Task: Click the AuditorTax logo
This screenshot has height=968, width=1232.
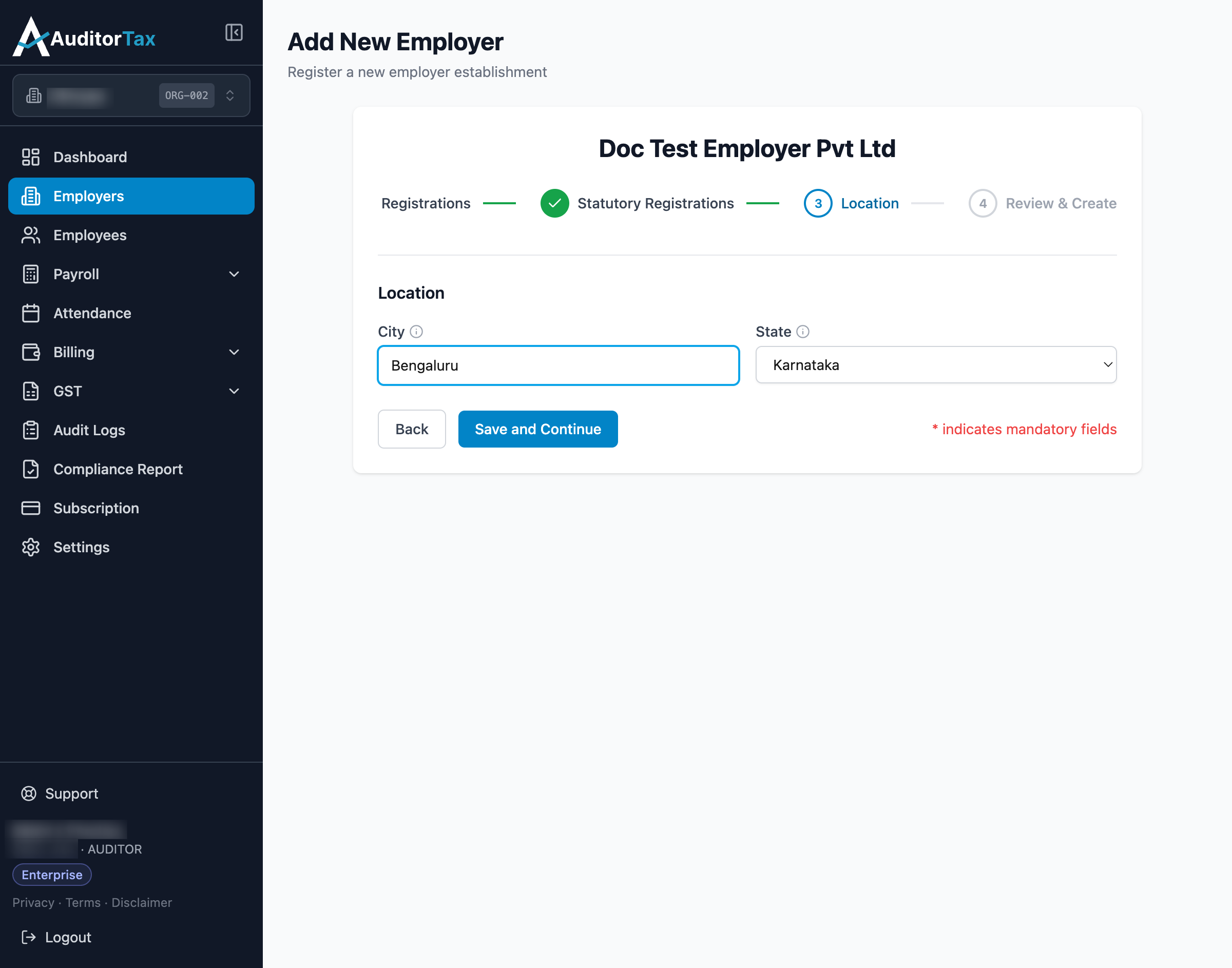Action: [x=84, y=37]
